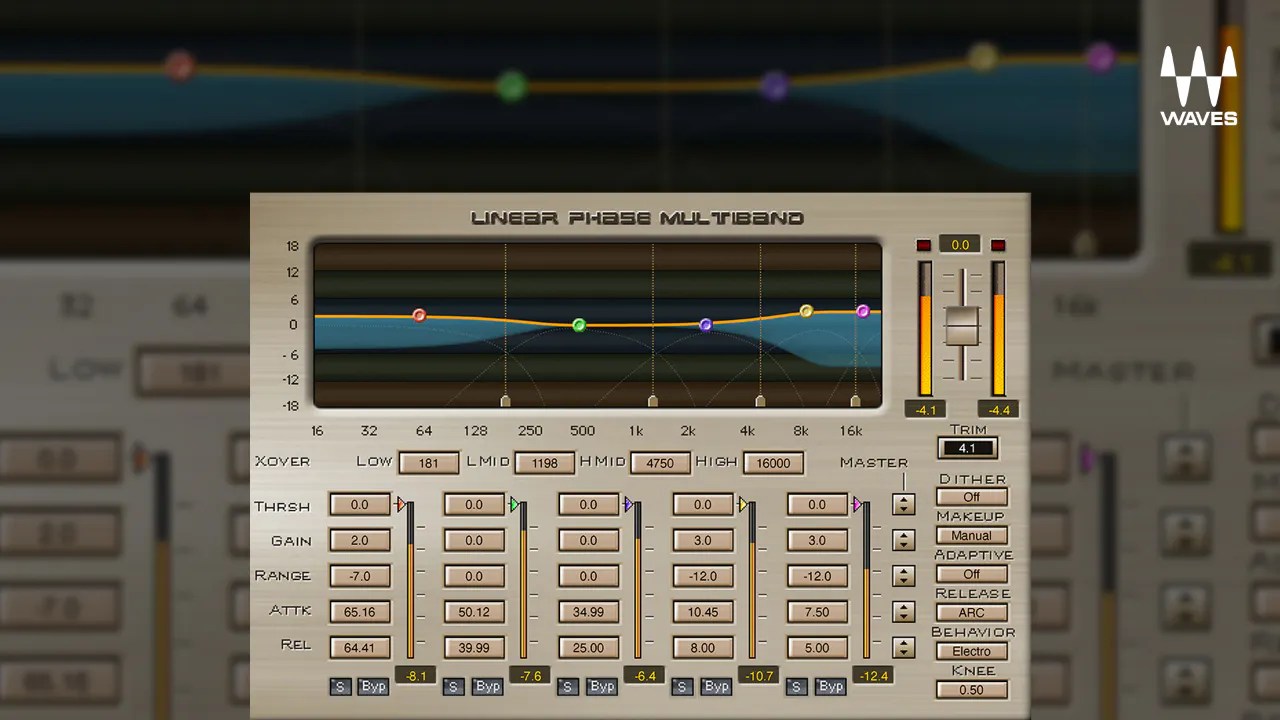
Task: Click right output peak readout -4.4
Action: click(x=999, y=410)
